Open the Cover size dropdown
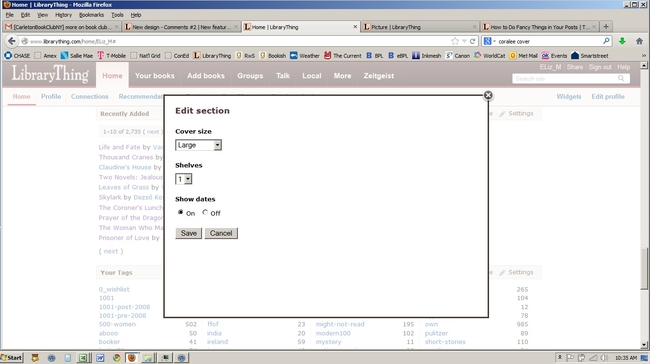650x364 pixels. click(x=198, y=145)
